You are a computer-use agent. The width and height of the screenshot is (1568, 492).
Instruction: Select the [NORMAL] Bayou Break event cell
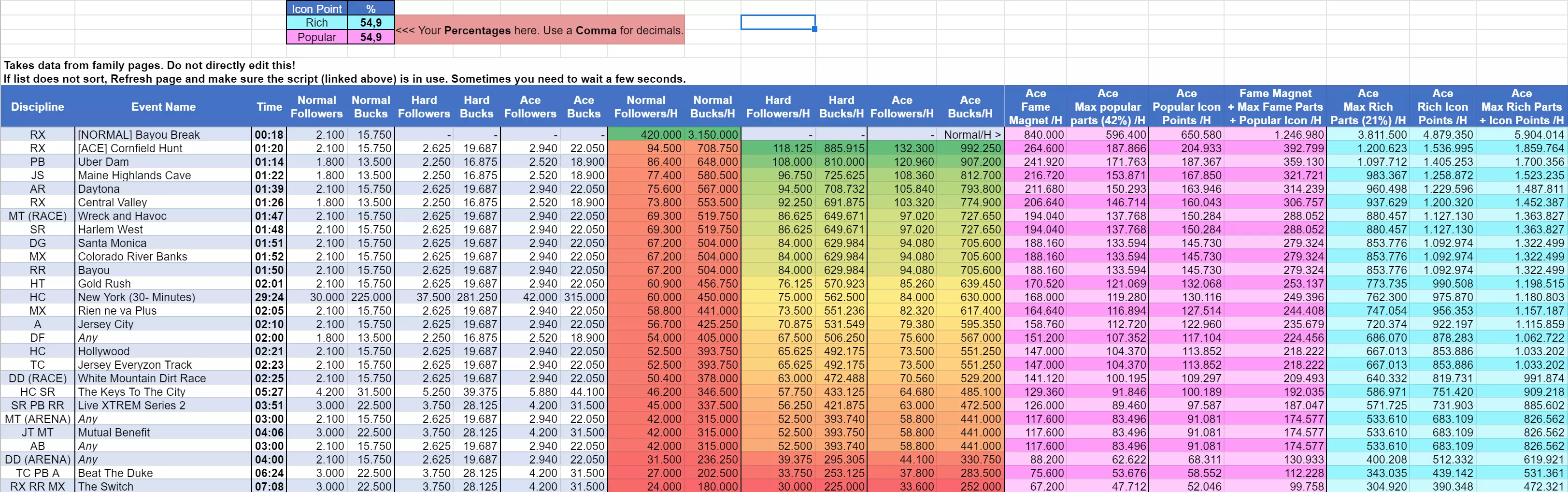(x=163, y=134)
